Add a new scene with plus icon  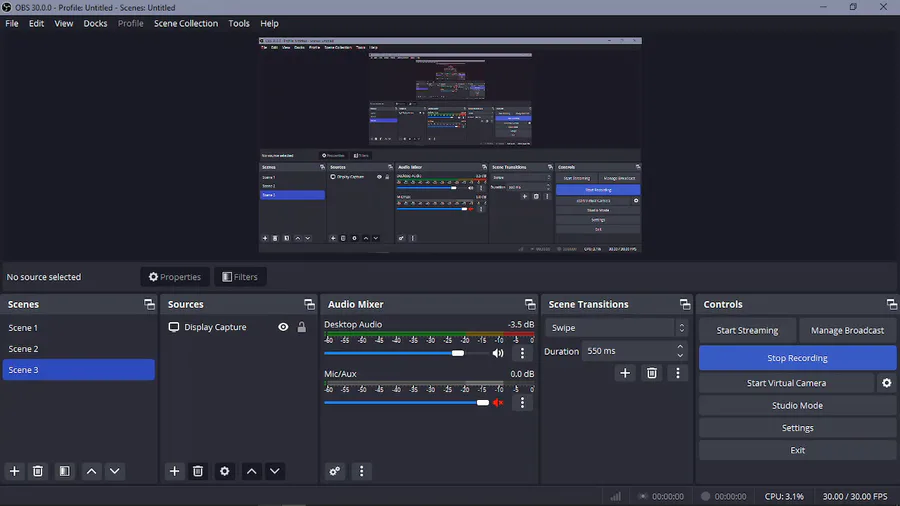pyautogui.click(x=14, y=471)
